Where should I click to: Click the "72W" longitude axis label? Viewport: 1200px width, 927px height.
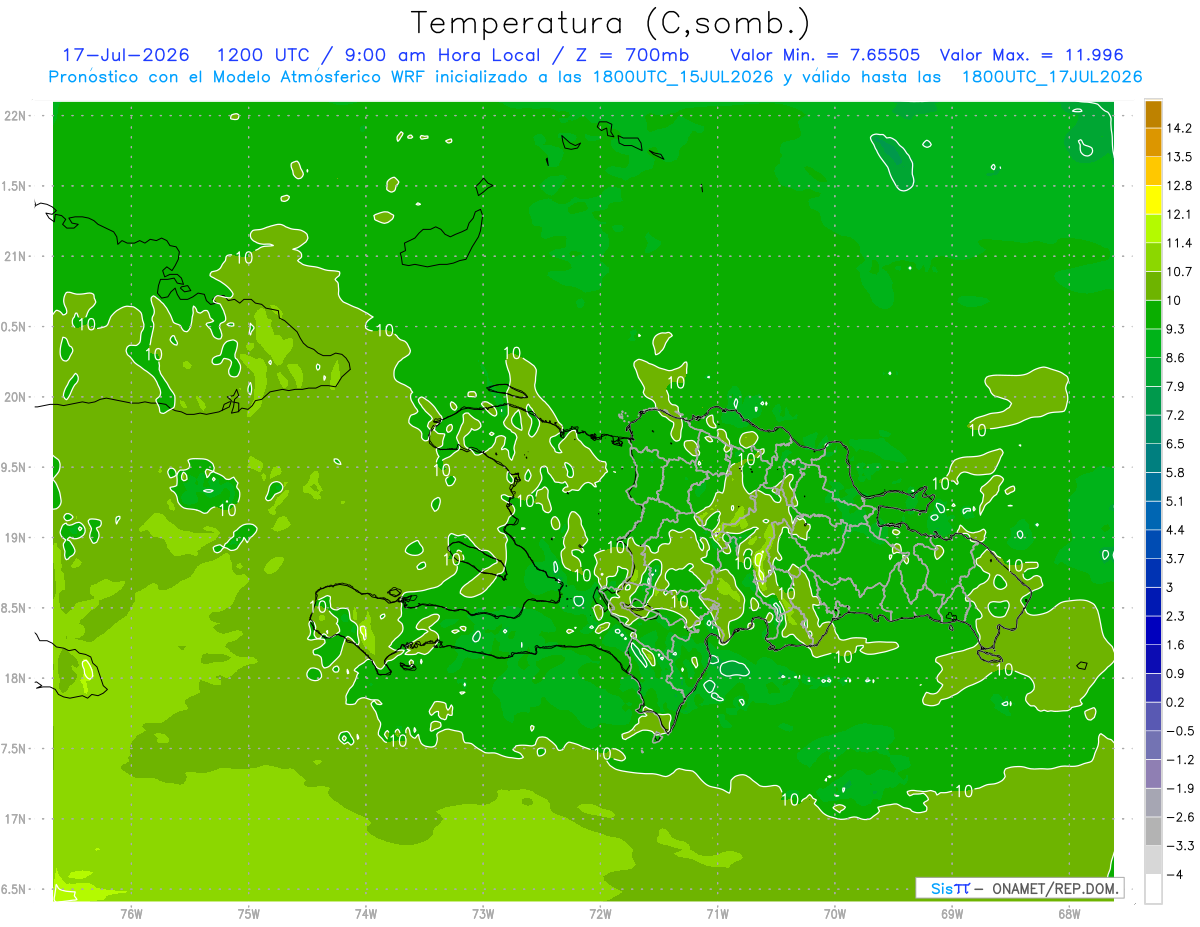click(600, 914)
